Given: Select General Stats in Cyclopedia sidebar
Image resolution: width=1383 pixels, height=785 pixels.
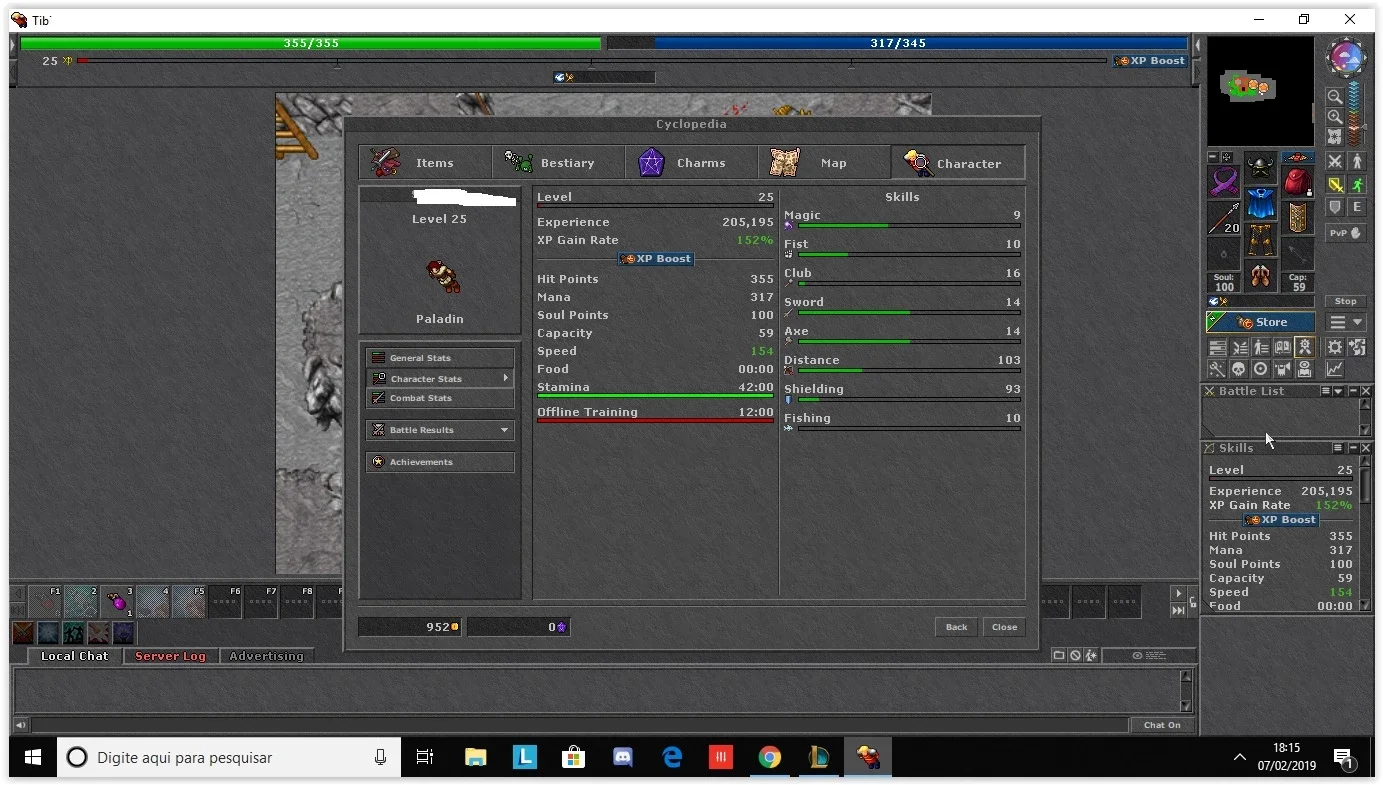Looking at the screenshot, I should coord(440,358).
